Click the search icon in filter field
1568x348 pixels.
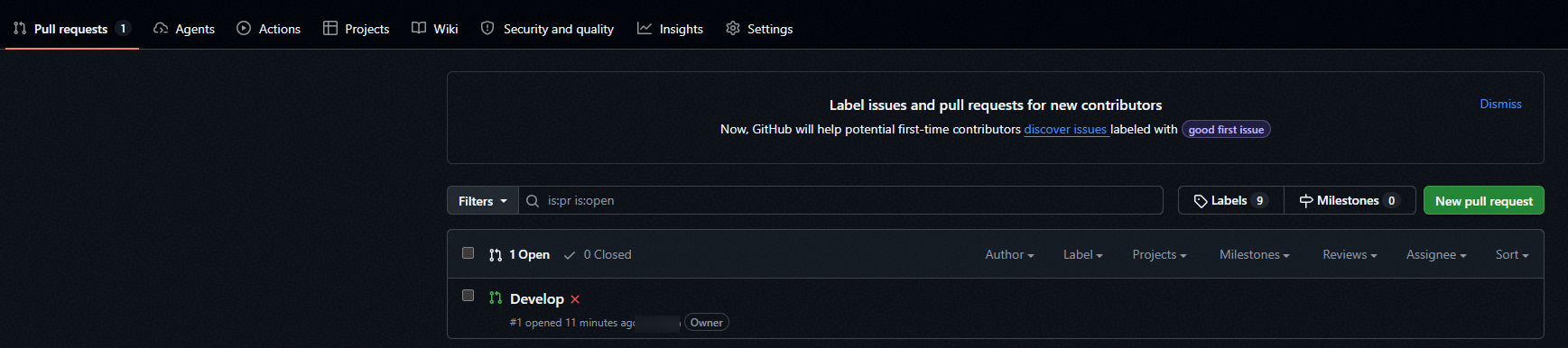coord(533,201)
